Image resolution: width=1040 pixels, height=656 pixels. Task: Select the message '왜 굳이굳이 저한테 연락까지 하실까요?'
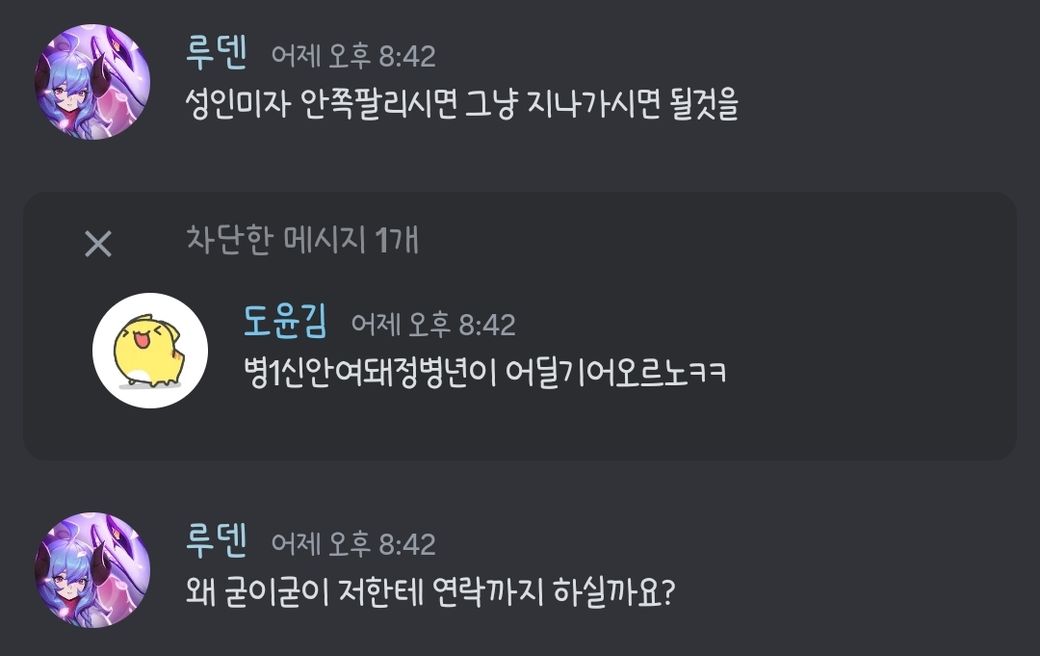click(x=430, y=592)
